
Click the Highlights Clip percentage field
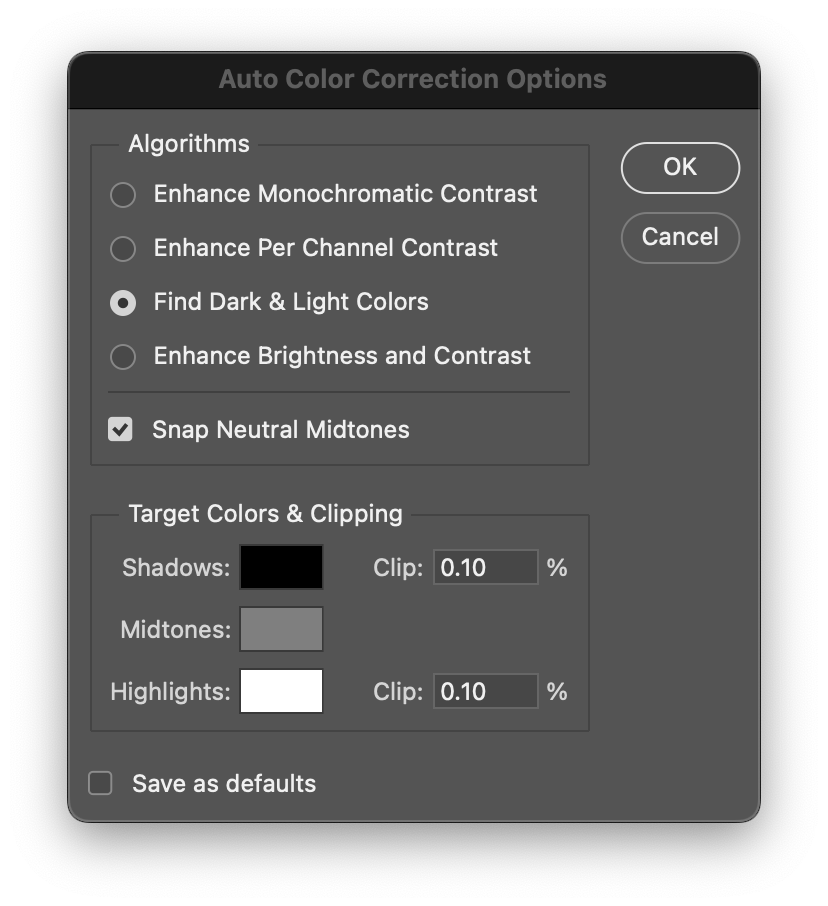[x=485, y=692]
